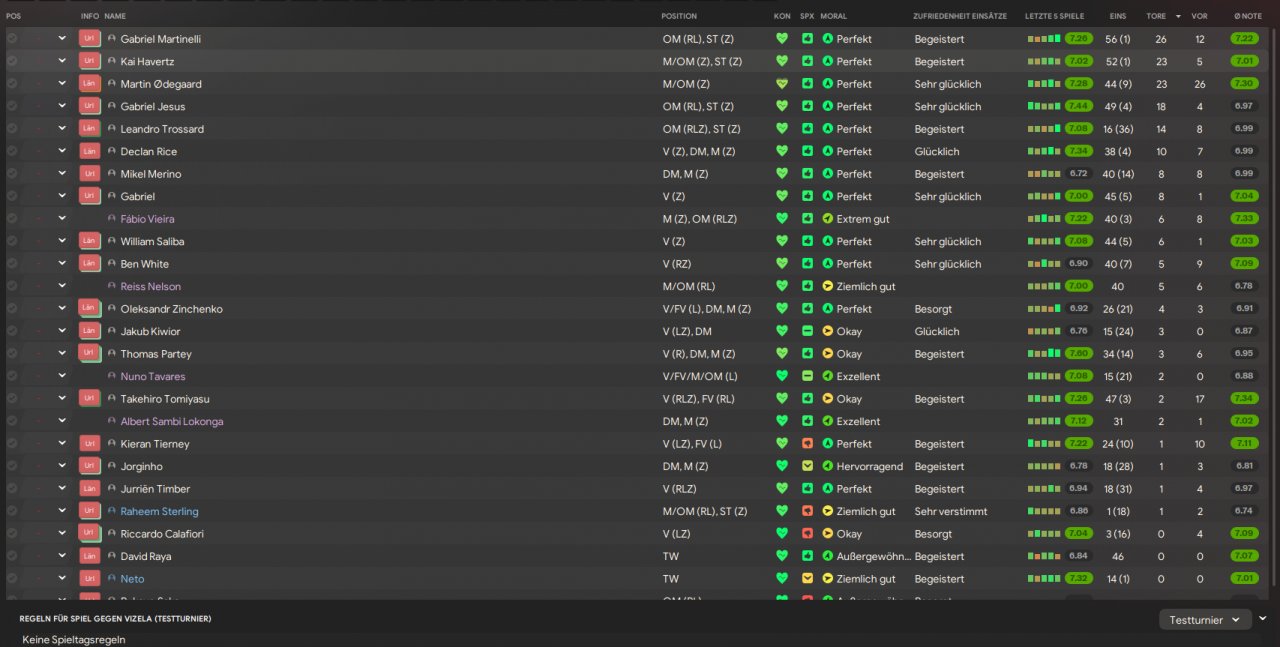Click Neto's yellow match sharpness icon
Viewport: 1280px width, 647px height.
(x=807, y=579)
